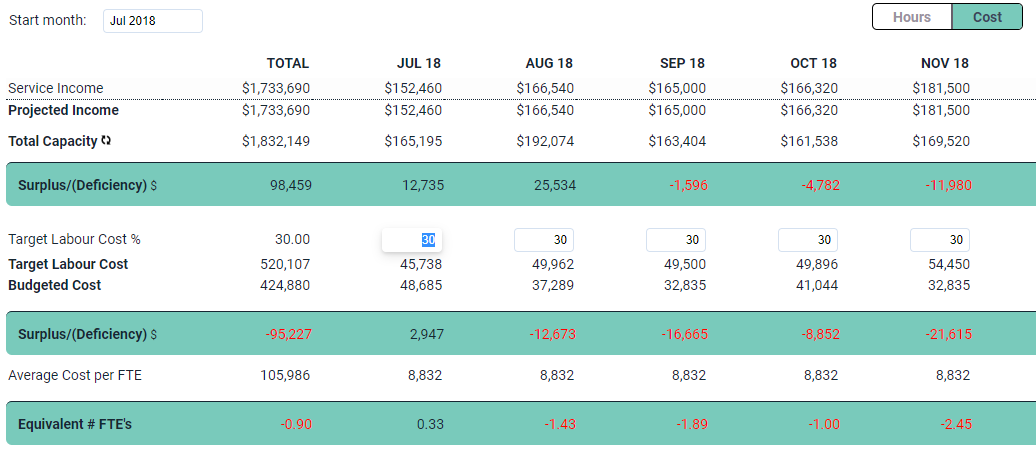Click Jul 18 Target Labour Cost 45,738
The height and width of the screenshot is (449, 1036).
(x=421, y=264)
